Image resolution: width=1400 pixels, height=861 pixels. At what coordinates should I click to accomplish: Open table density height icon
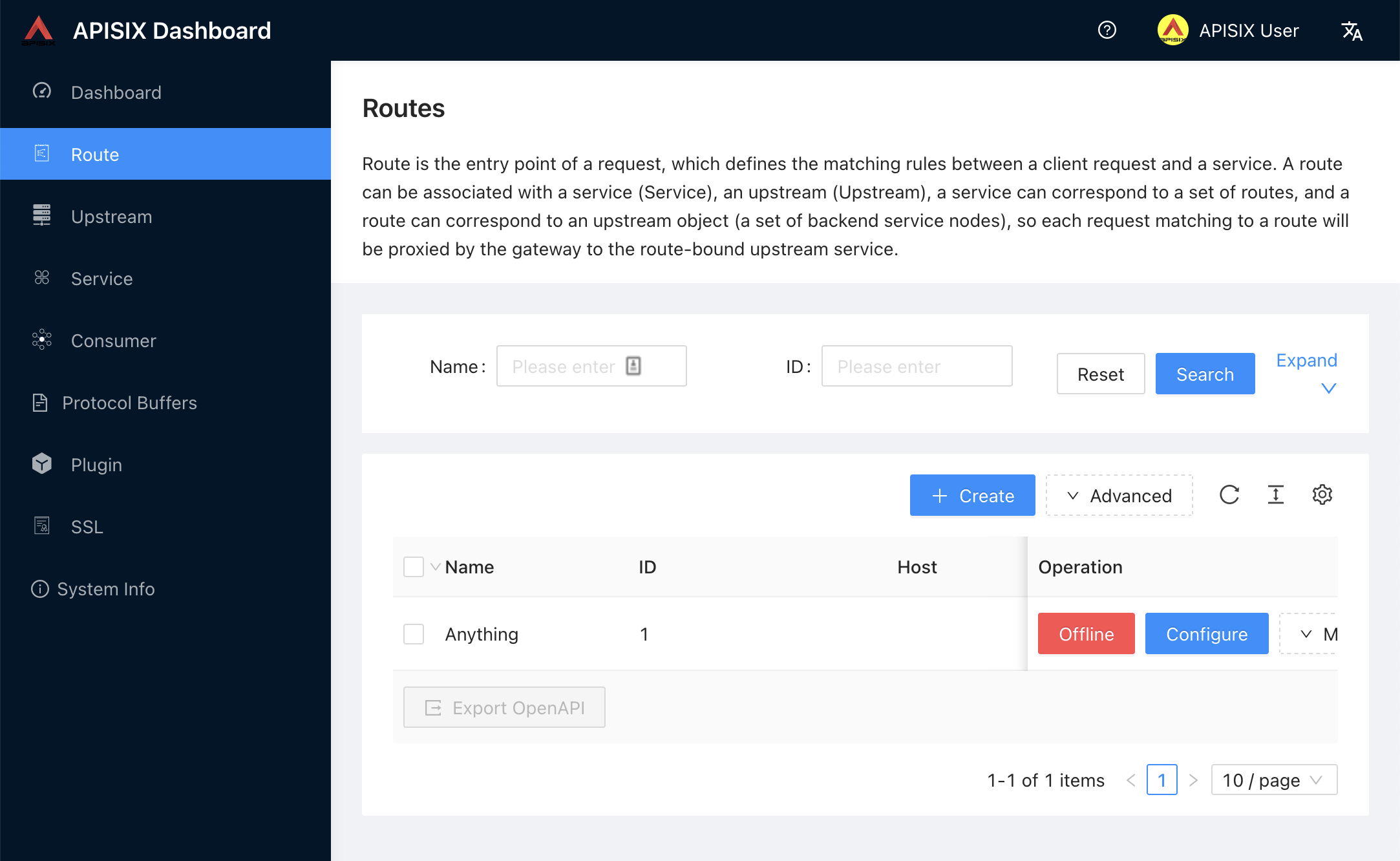1275,495
